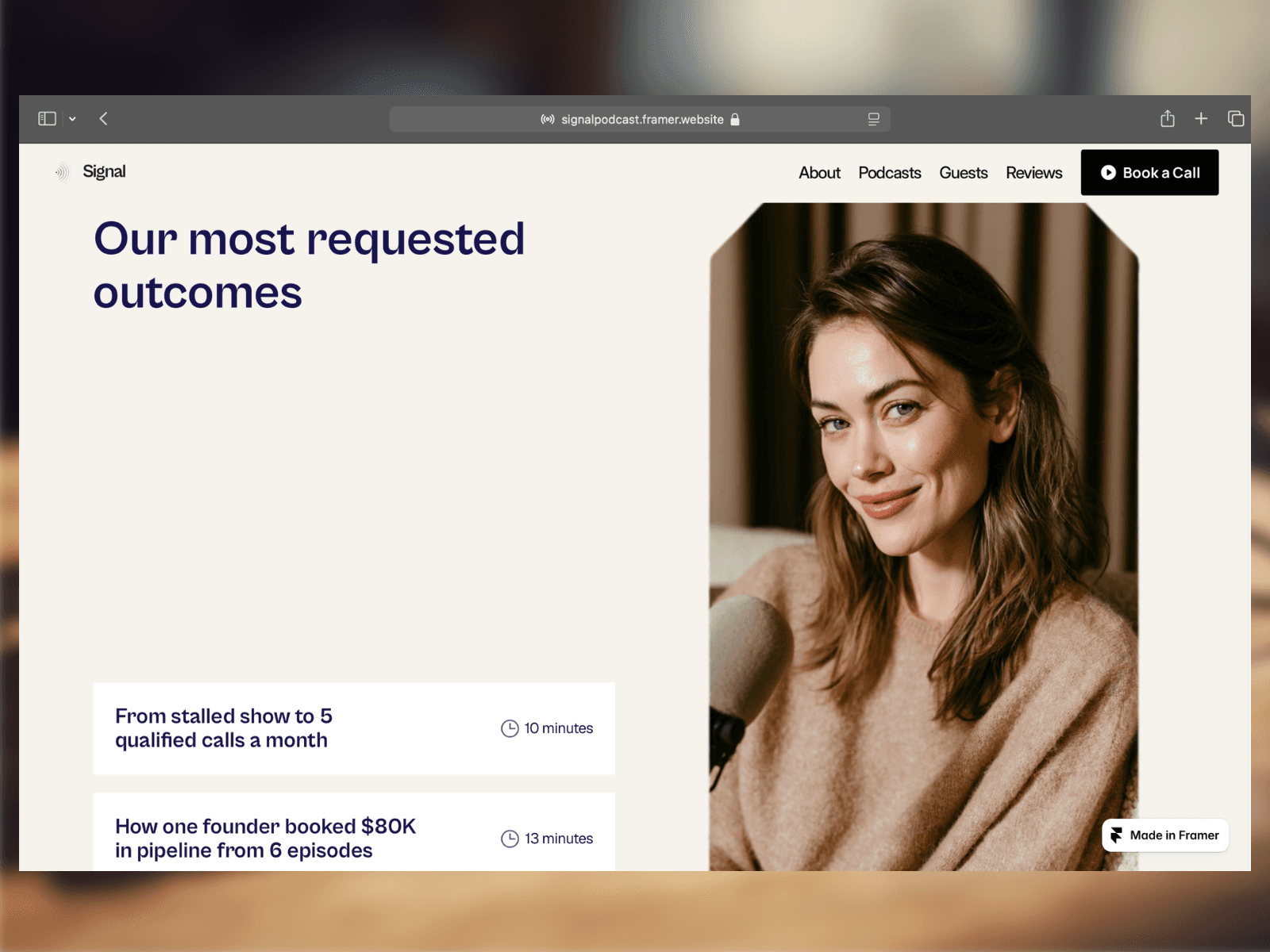This screenshot has width=1270, height=952.
Task: Click the Book a Call button
Action: [1150, 173]
